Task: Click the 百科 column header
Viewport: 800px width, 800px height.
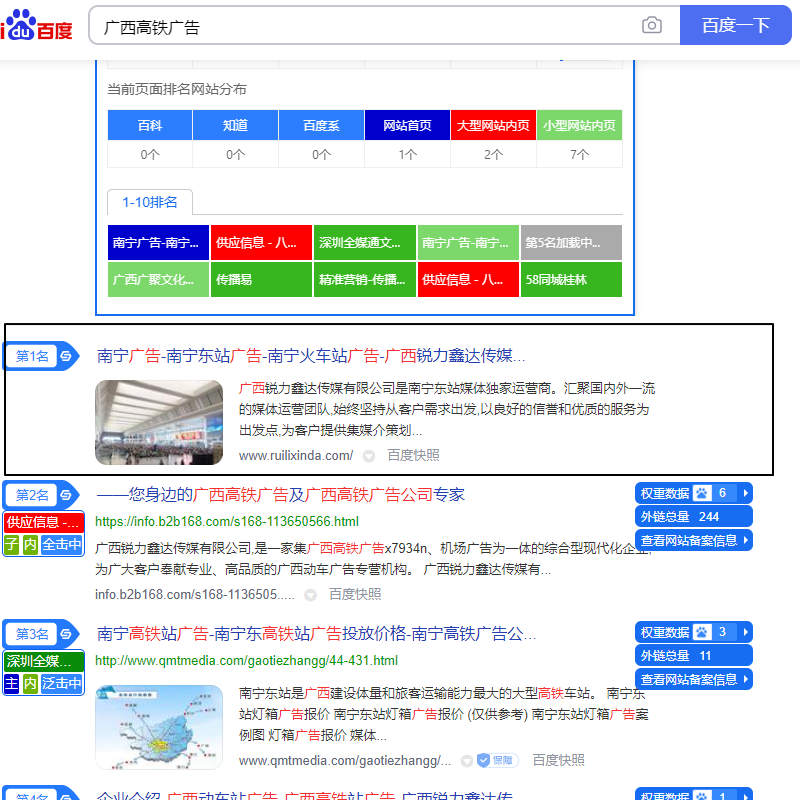Action: [x=150, y=125]
